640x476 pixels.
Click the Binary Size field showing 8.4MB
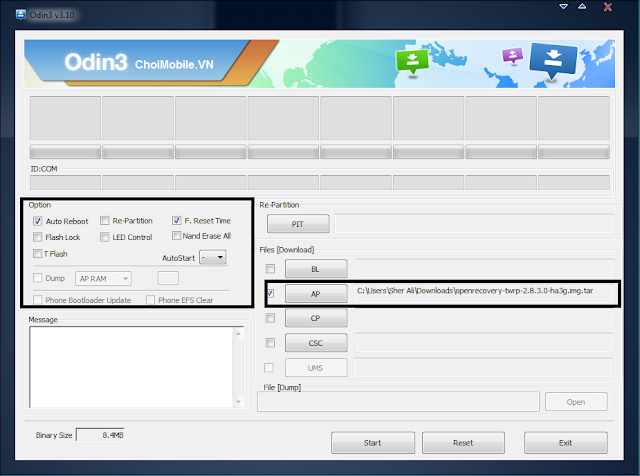(x=100, y=435)
